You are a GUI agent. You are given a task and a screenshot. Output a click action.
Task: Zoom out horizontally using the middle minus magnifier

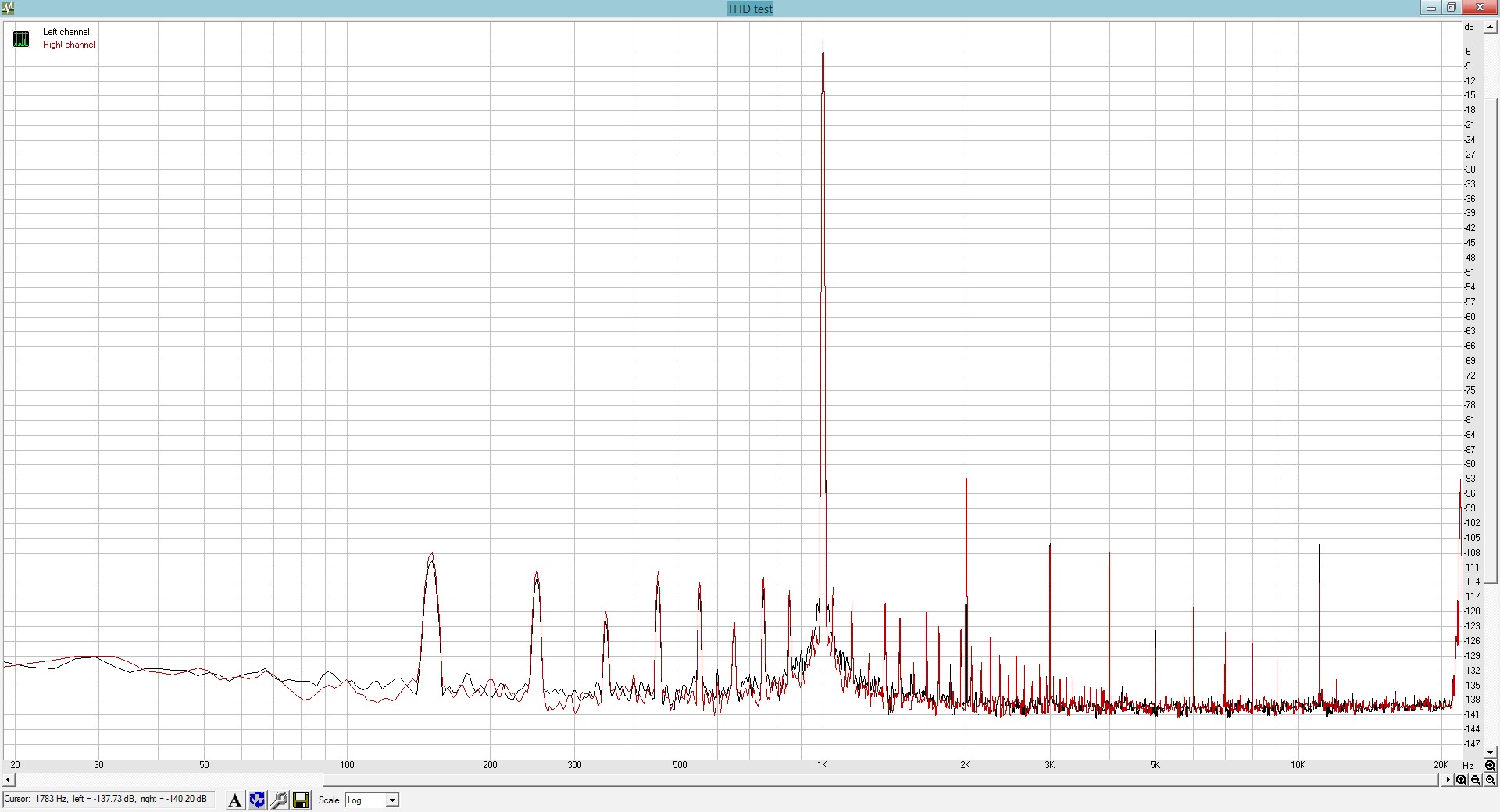(1476, 780)
